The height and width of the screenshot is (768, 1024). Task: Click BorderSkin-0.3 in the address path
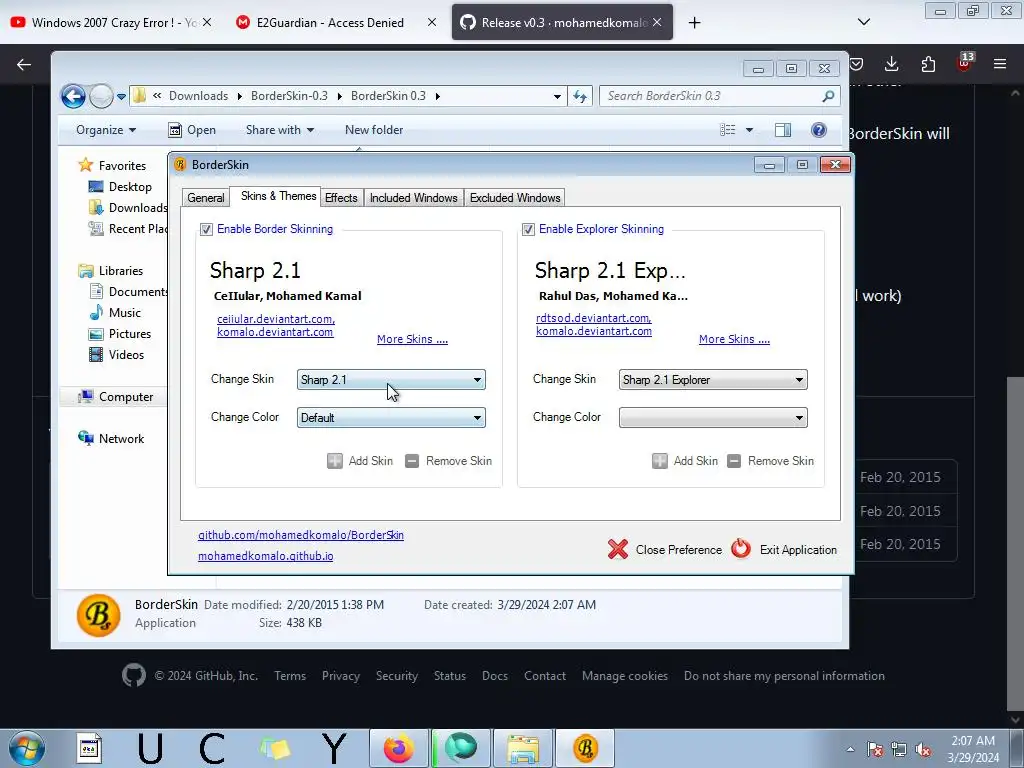pyautogui.click(x=289, y=96)
